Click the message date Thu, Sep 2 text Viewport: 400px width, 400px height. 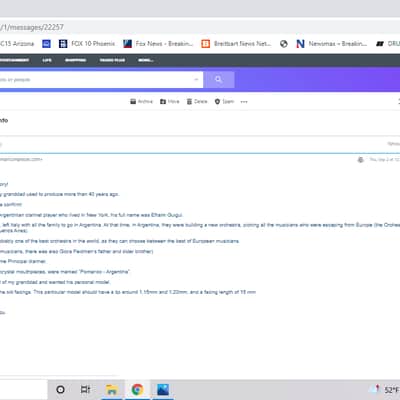pos(384,160)
